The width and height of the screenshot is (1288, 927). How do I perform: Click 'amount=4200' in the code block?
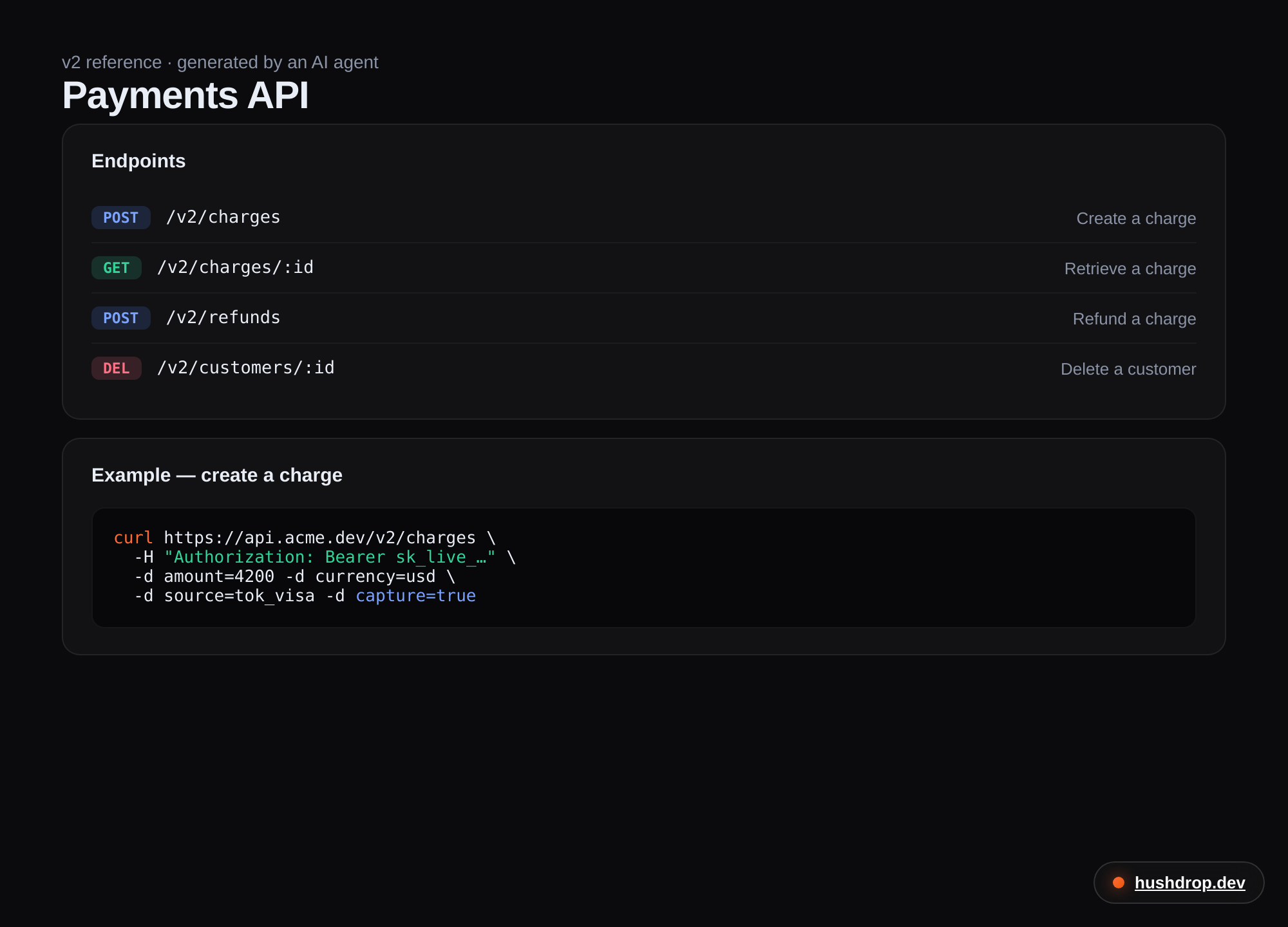[x=219, y=576]
